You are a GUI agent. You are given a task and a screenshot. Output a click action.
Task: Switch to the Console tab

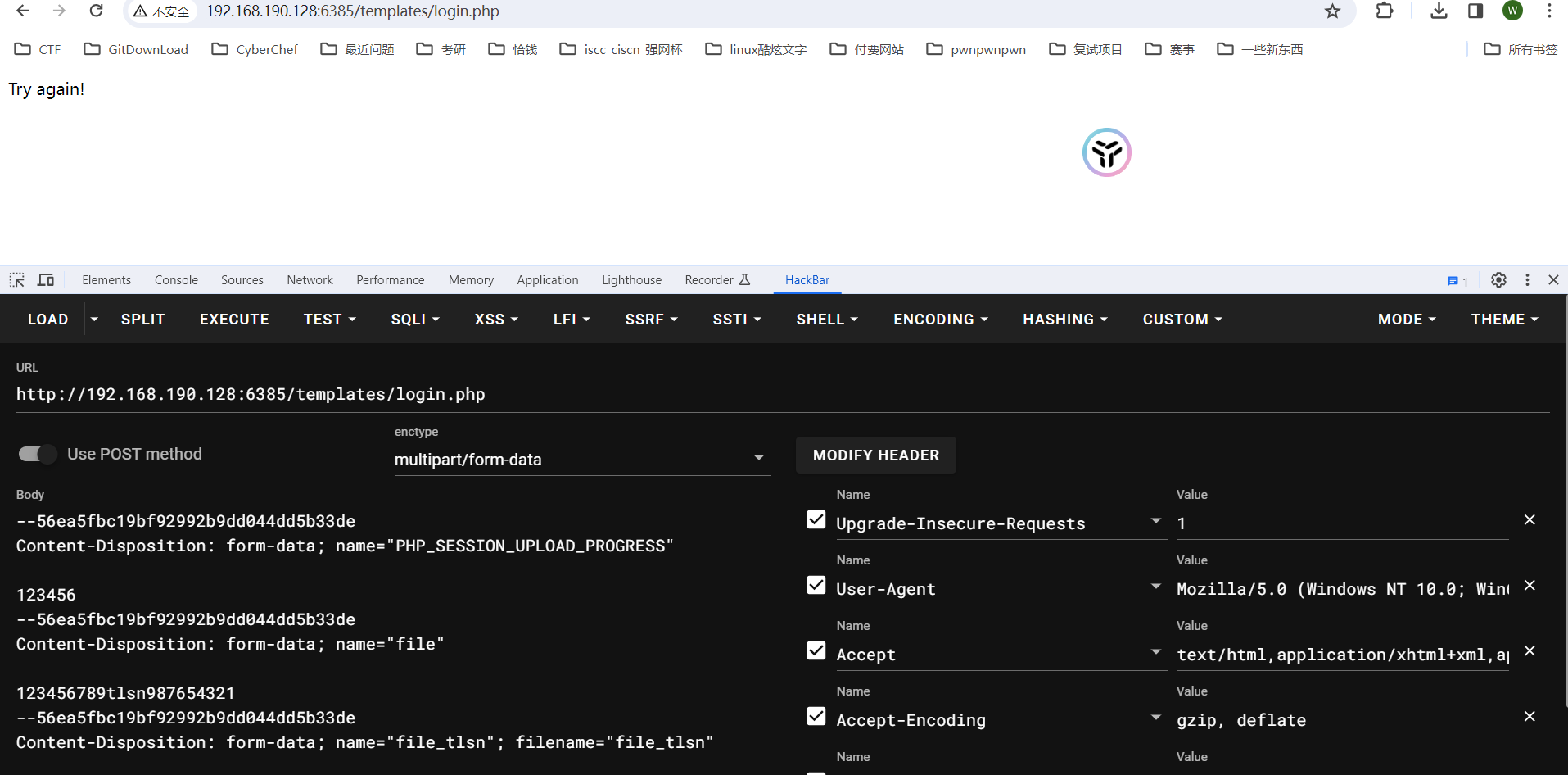click(x=176, y=280)
